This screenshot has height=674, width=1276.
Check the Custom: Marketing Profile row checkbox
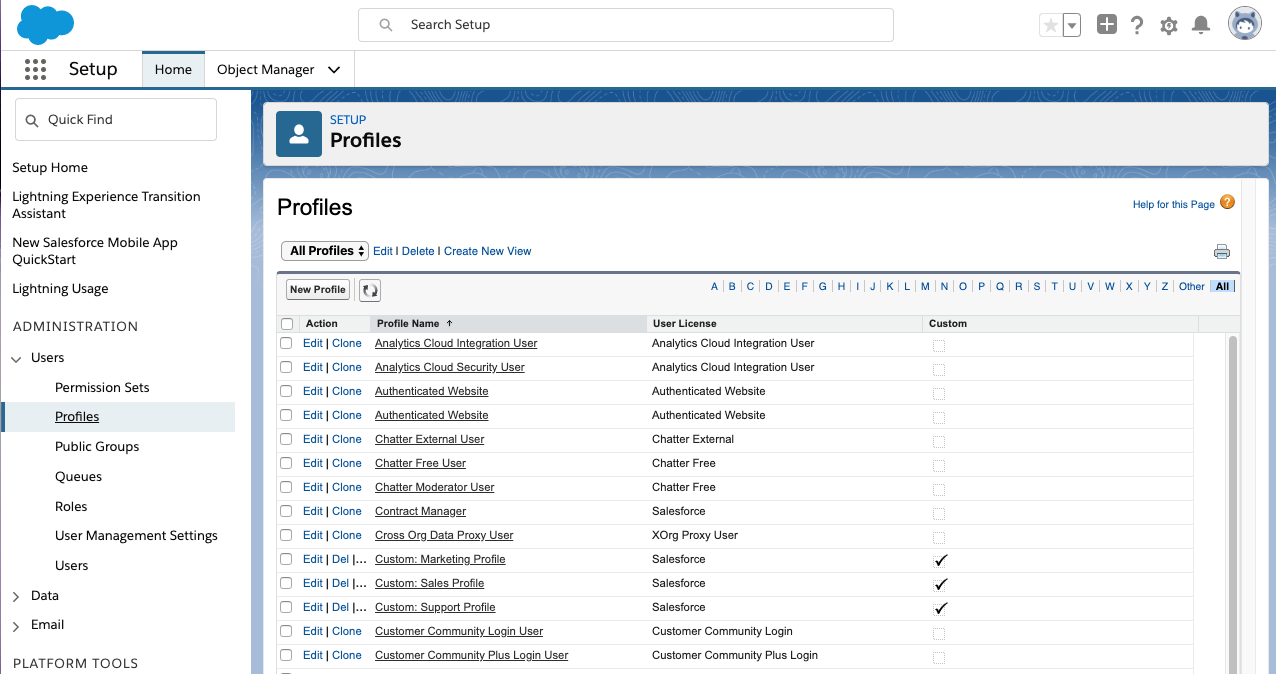[286, 559]
